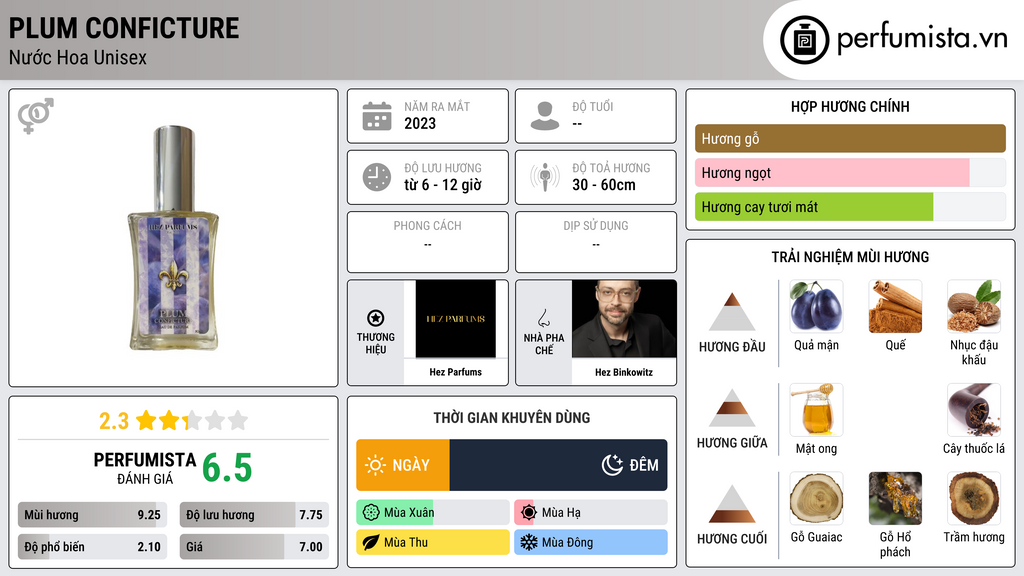Screen dimensions: 1024x576
Task: Click the PHONG CÁCH style card
Action: (428, 242)
